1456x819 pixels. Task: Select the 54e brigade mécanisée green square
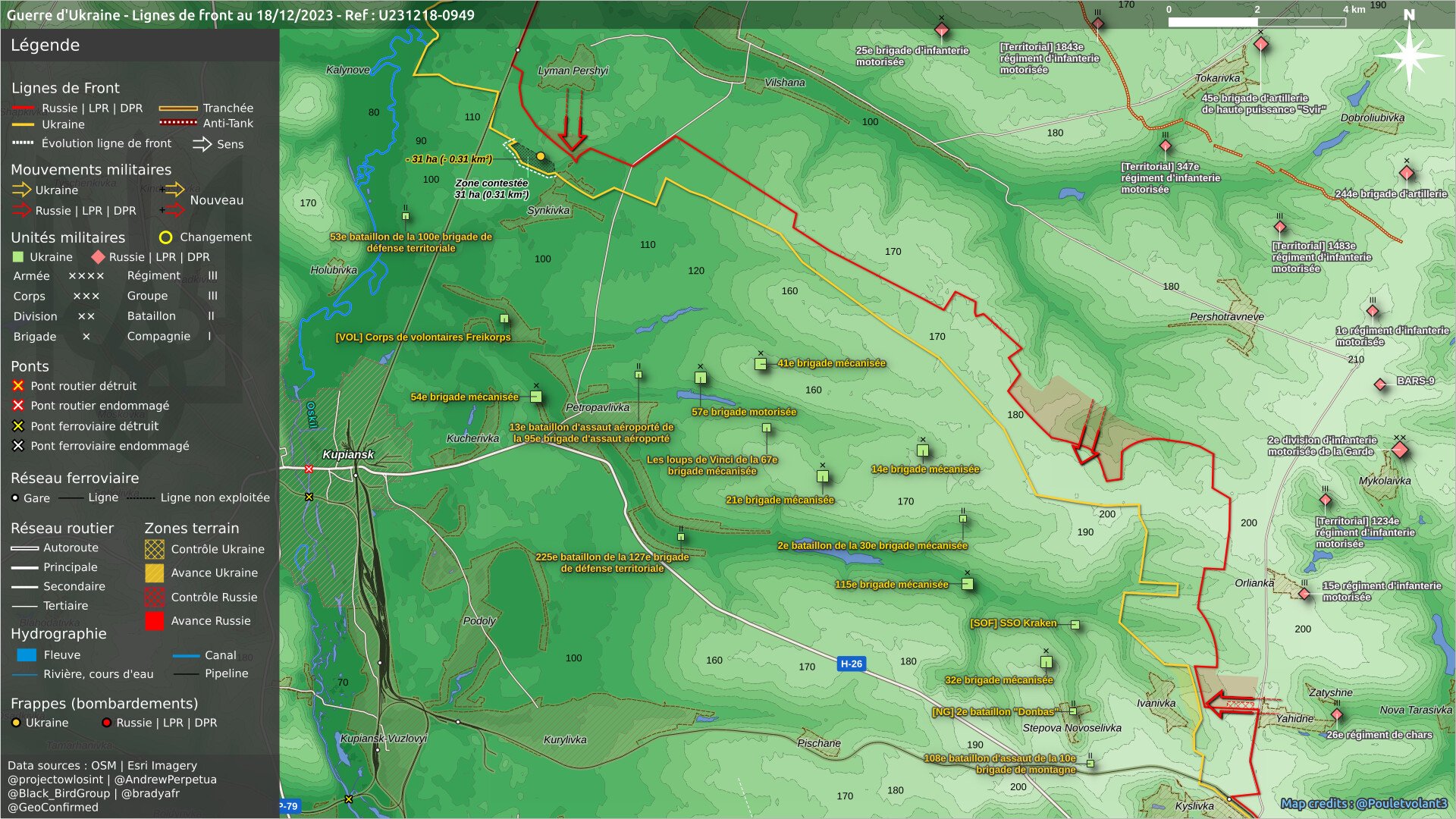tap(536, 397)
